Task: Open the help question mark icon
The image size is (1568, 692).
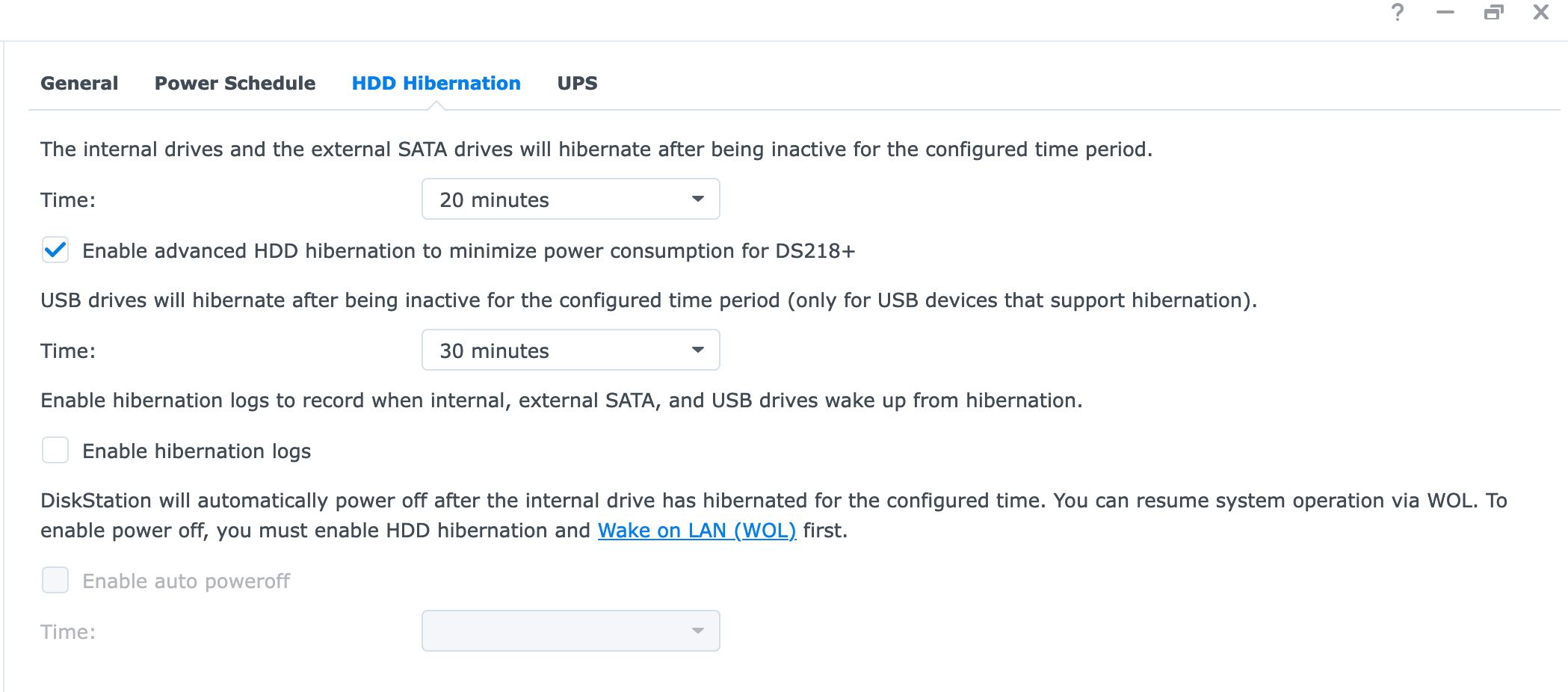Action: (x=1398, y=13)
